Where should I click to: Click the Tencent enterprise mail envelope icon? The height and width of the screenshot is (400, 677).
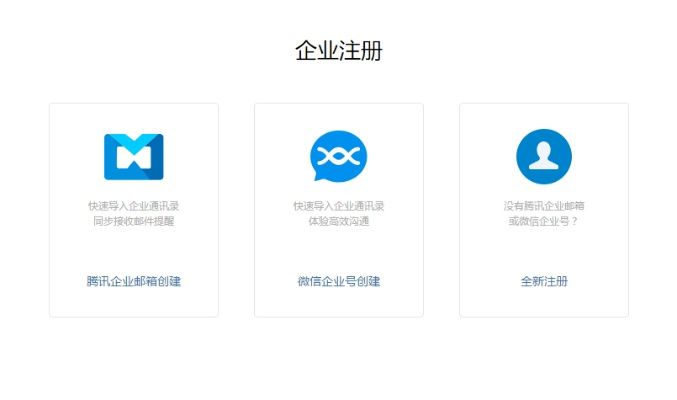(x=134, y=157)
